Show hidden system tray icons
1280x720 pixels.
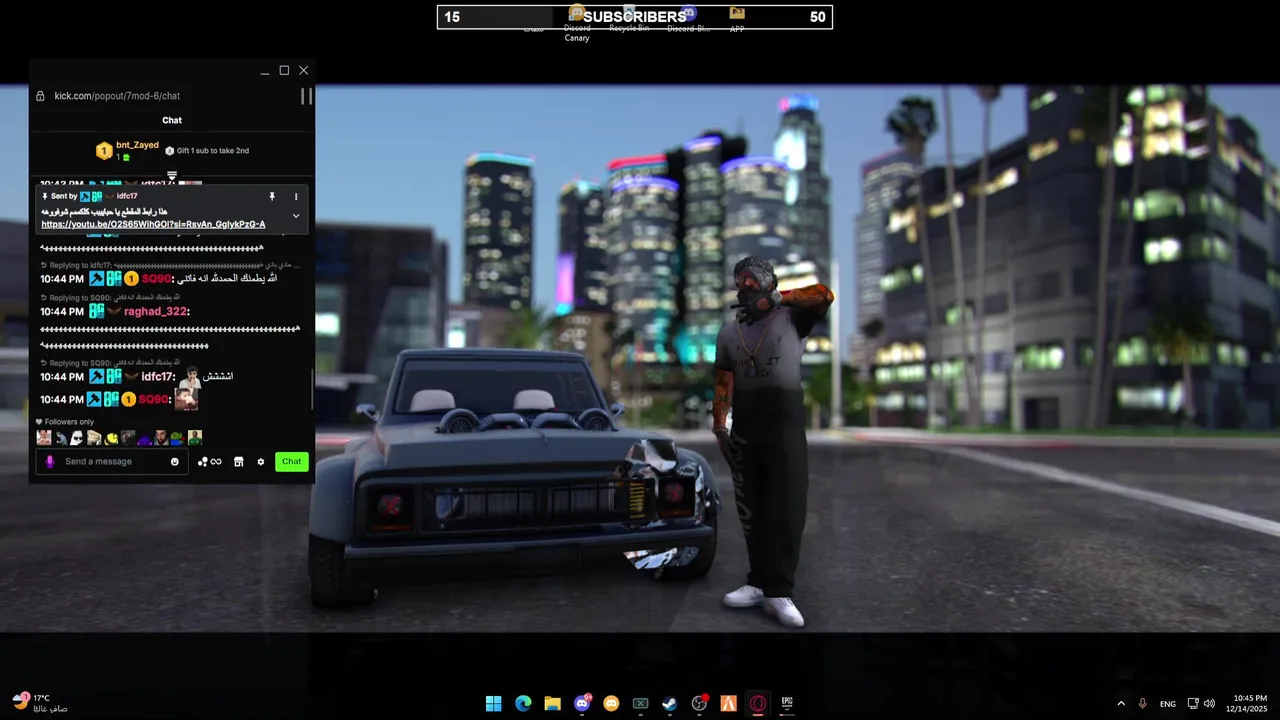1120,704
